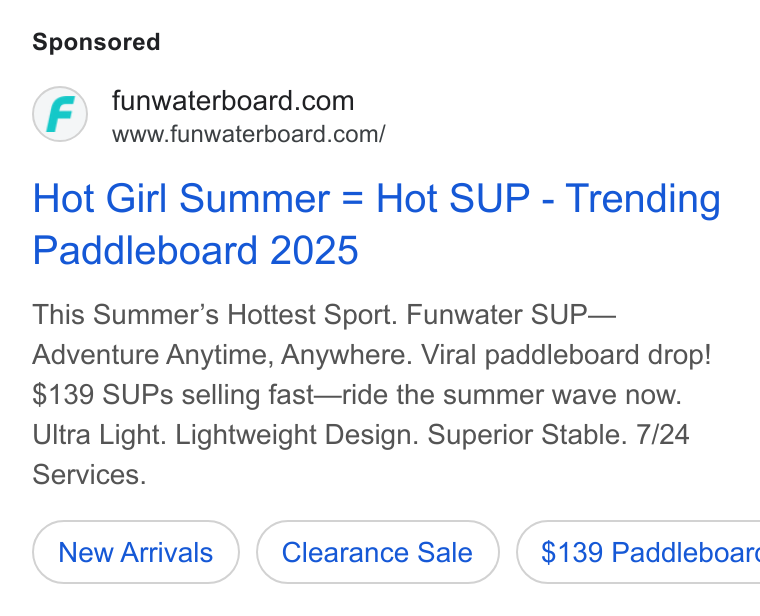Select the Clearance Sale chip
760x616 pixels.
click(378, 552)
